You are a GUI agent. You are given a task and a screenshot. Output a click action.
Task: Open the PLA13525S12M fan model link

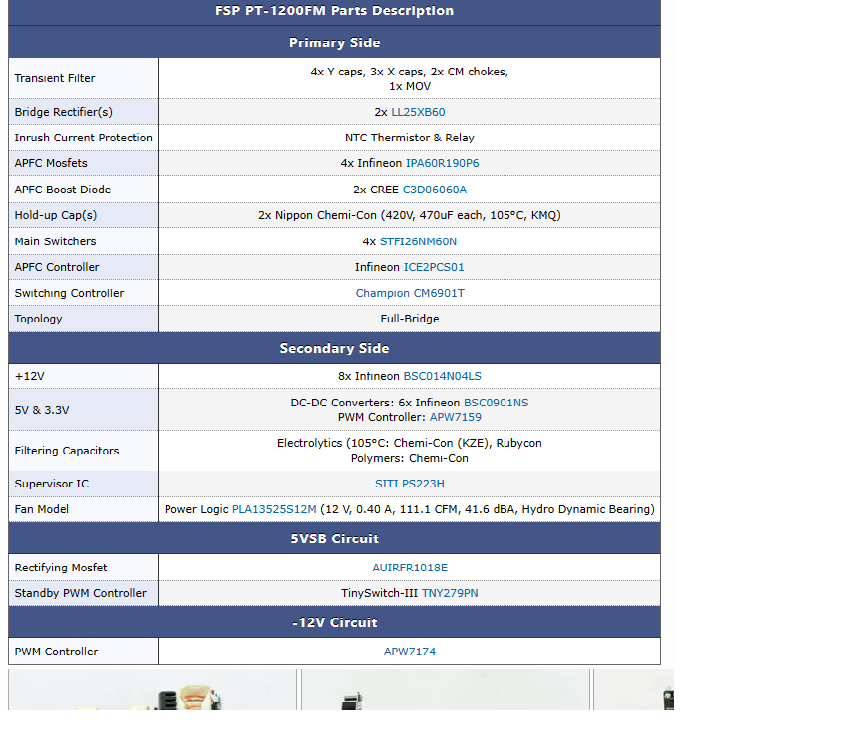(274, 509)
